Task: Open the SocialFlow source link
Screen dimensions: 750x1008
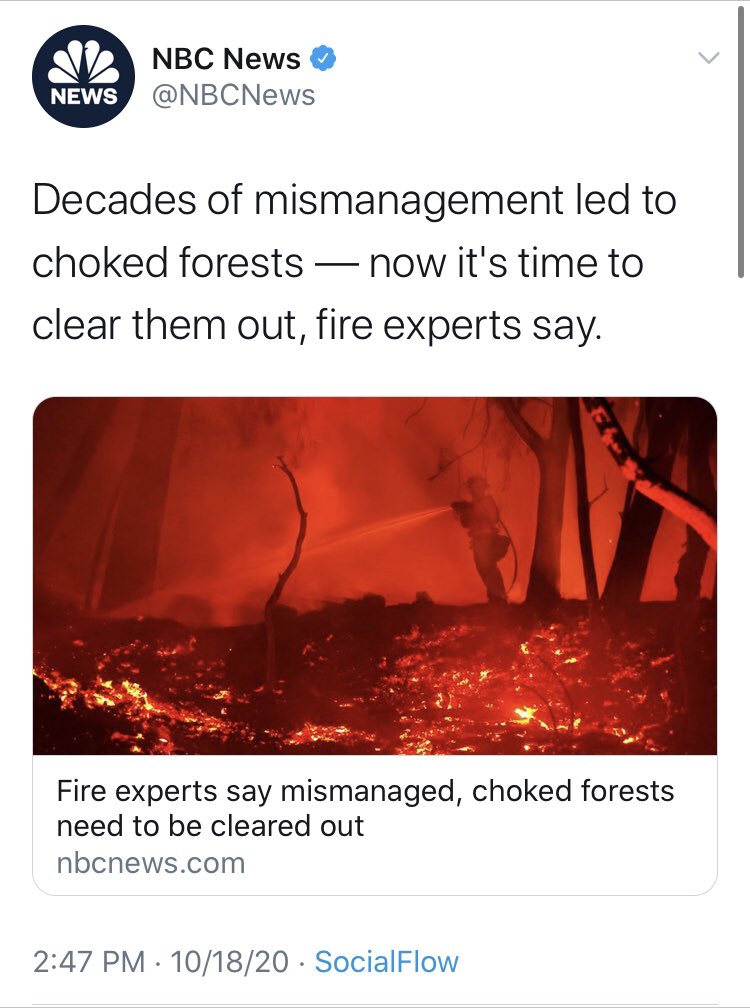Action: (386, 962)
